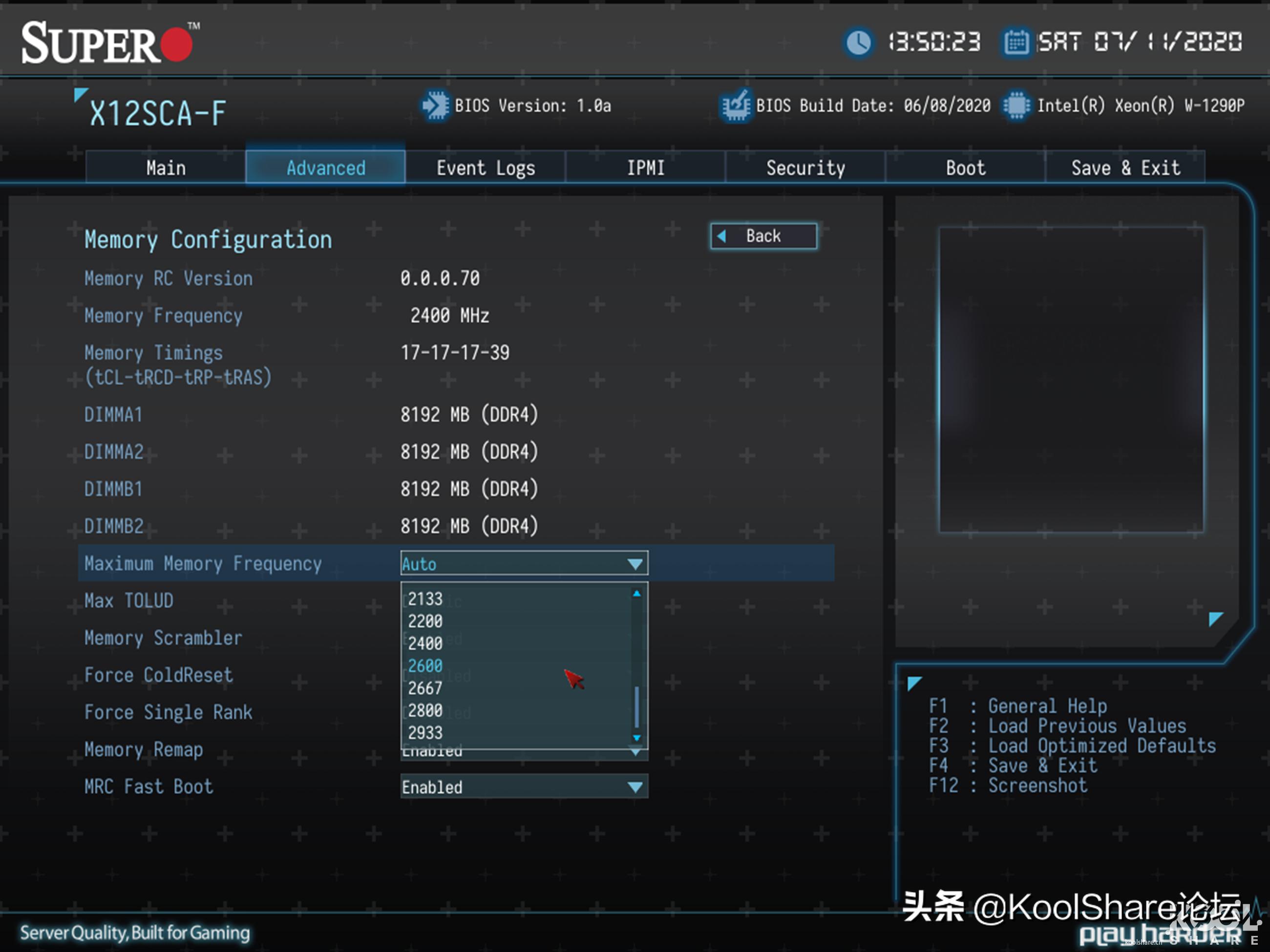Click the scroll-down arrow in frequency list

point(636,738)
